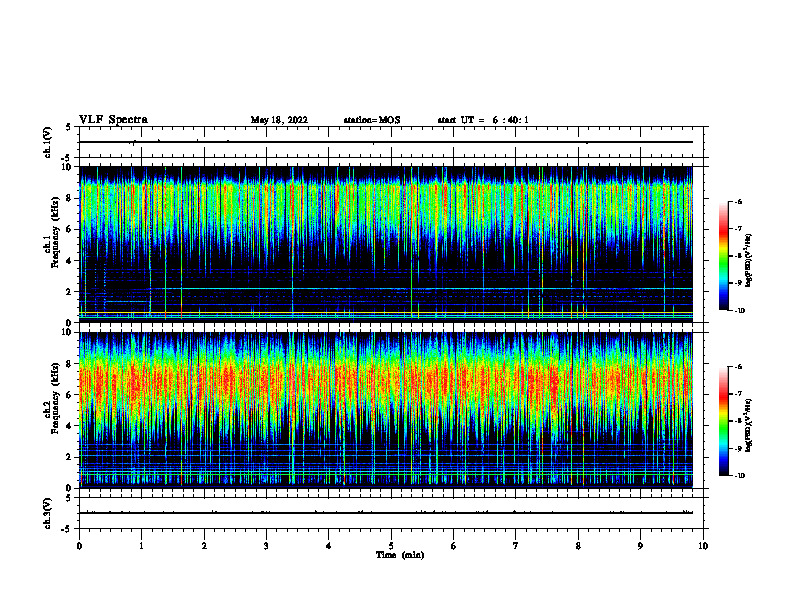
Task: Click the ch.1 spectrogram colour scale bar
Action: click(724, 256)
